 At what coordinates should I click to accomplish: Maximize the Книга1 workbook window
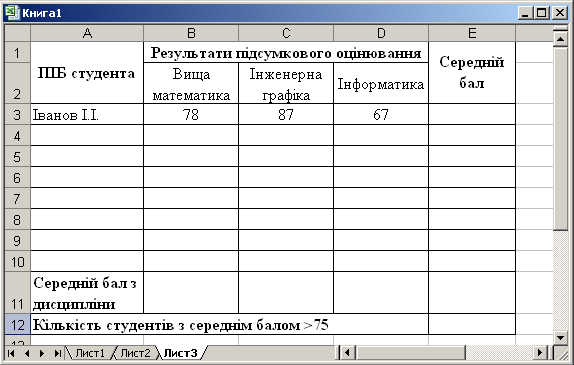click(x=542, y=13)
